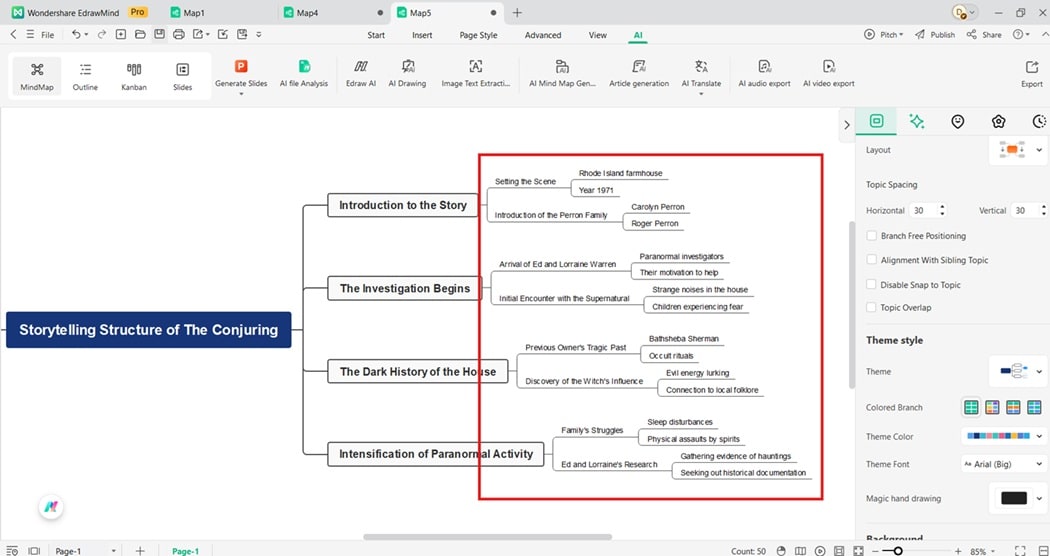Click the horizontal canvas scrollbar
Screen dimensions: 1050x556
[488, 537]
